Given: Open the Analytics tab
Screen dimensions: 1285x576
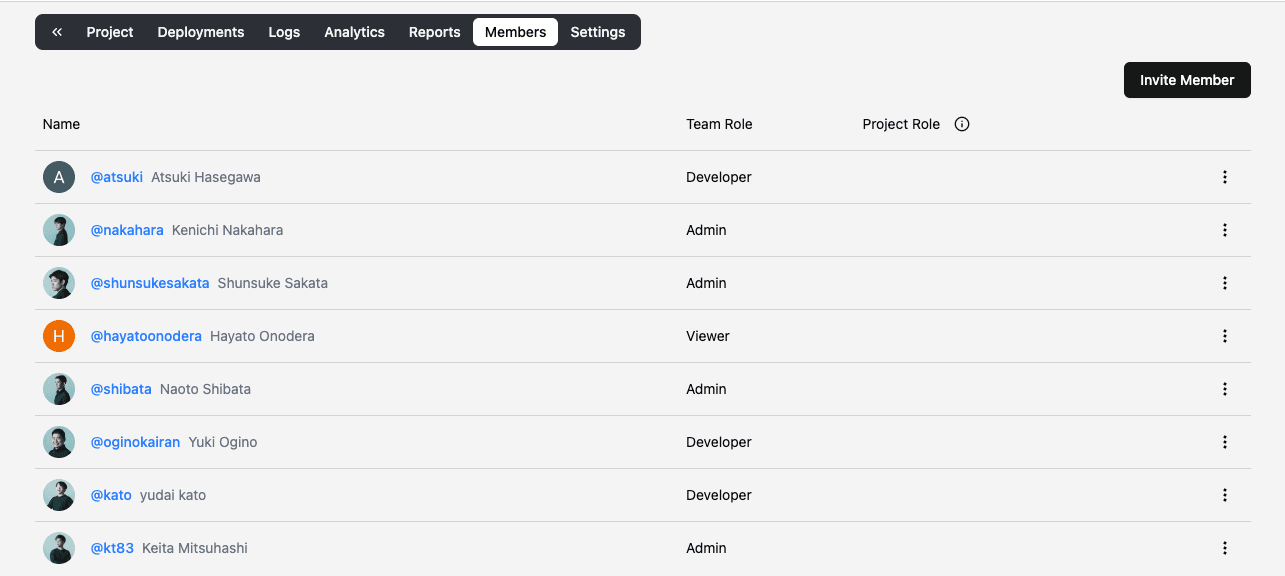Looking at the screenshot, I should [354, 32].
